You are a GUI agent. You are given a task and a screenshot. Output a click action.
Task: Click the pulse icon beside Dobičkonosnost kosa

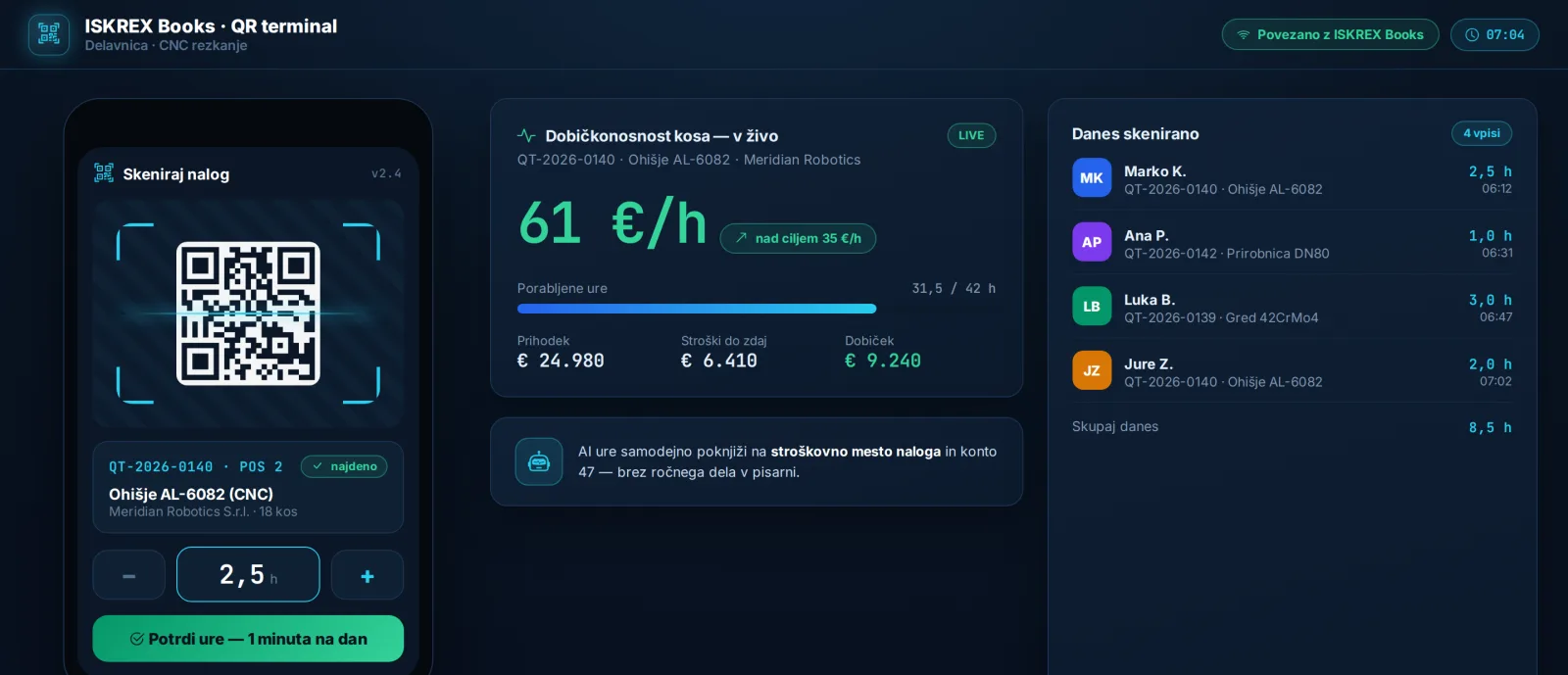526,135
